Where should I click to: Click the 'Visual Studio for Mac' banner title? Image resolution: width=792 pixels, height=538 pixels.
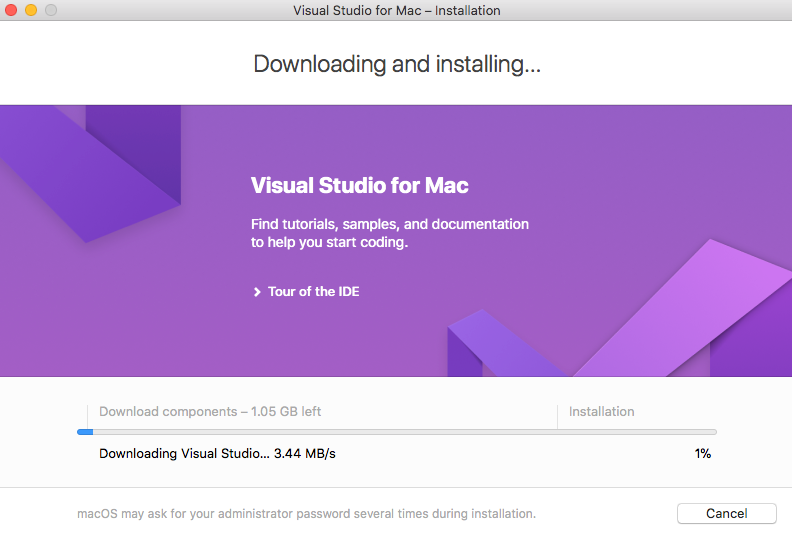click(x=360, y=185)
